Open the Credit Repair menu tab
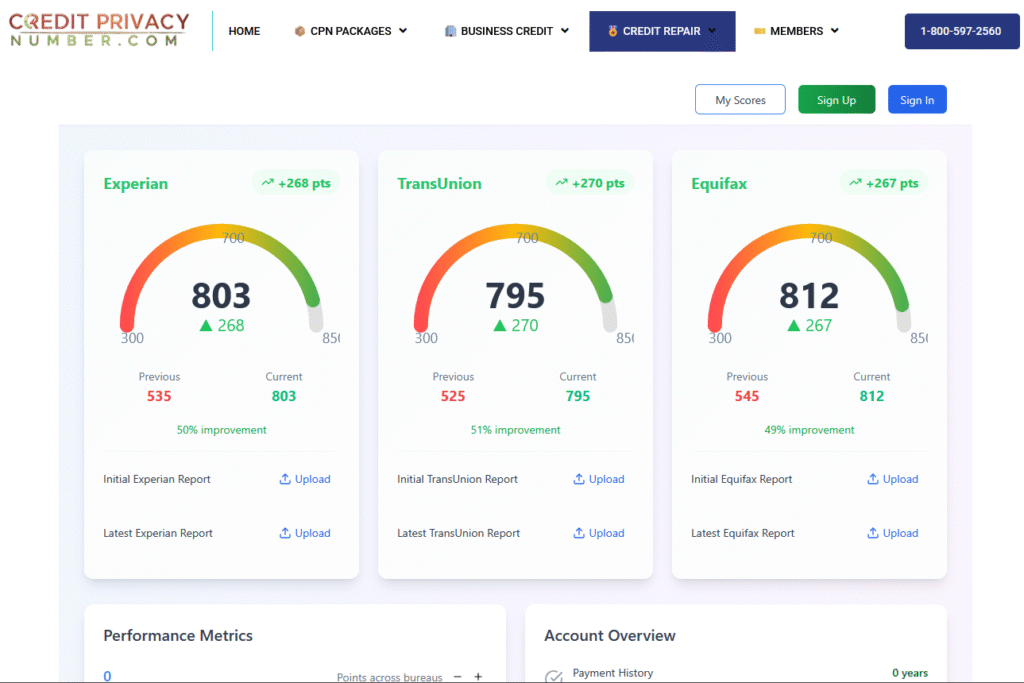Image resolution: width=1024 pixels, height=683 pixels. click(662, 31)
